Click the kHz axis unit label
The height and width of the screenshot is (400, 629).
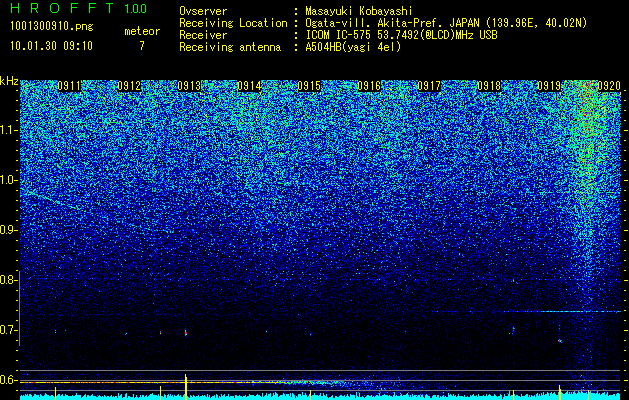(x=9, y=81)
